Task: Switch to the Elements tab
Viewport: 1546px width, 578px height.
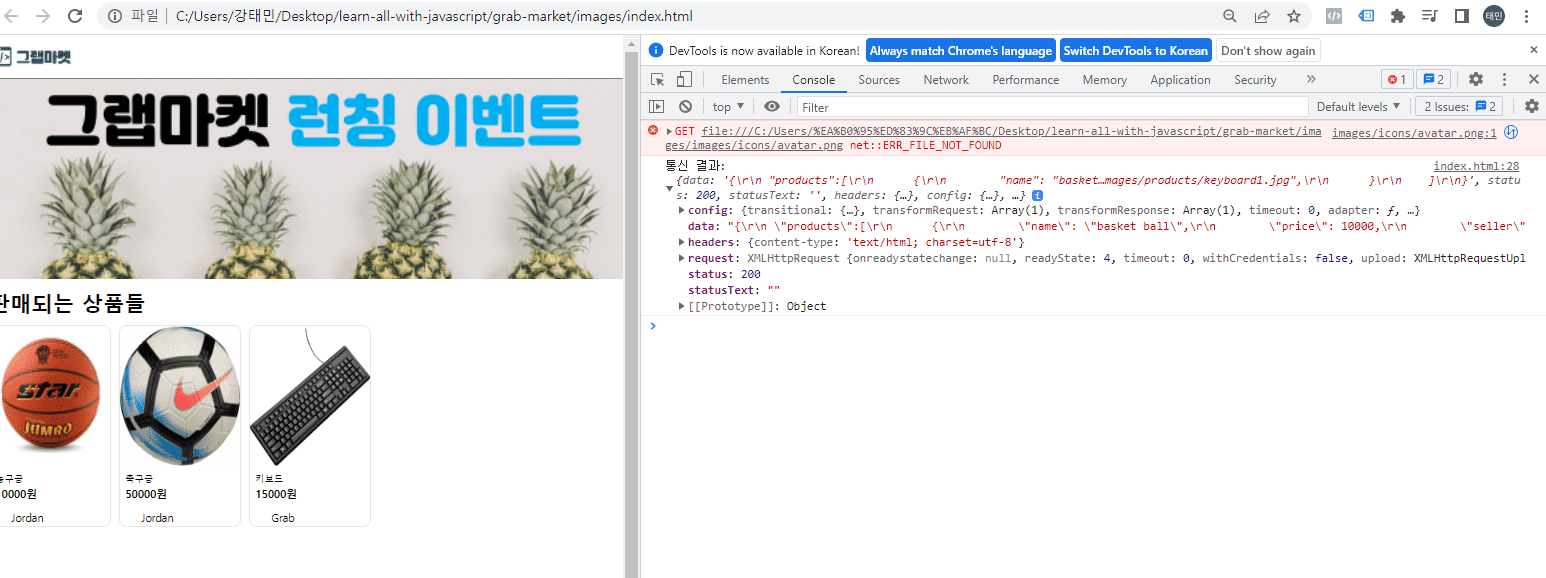Action: 745,80
